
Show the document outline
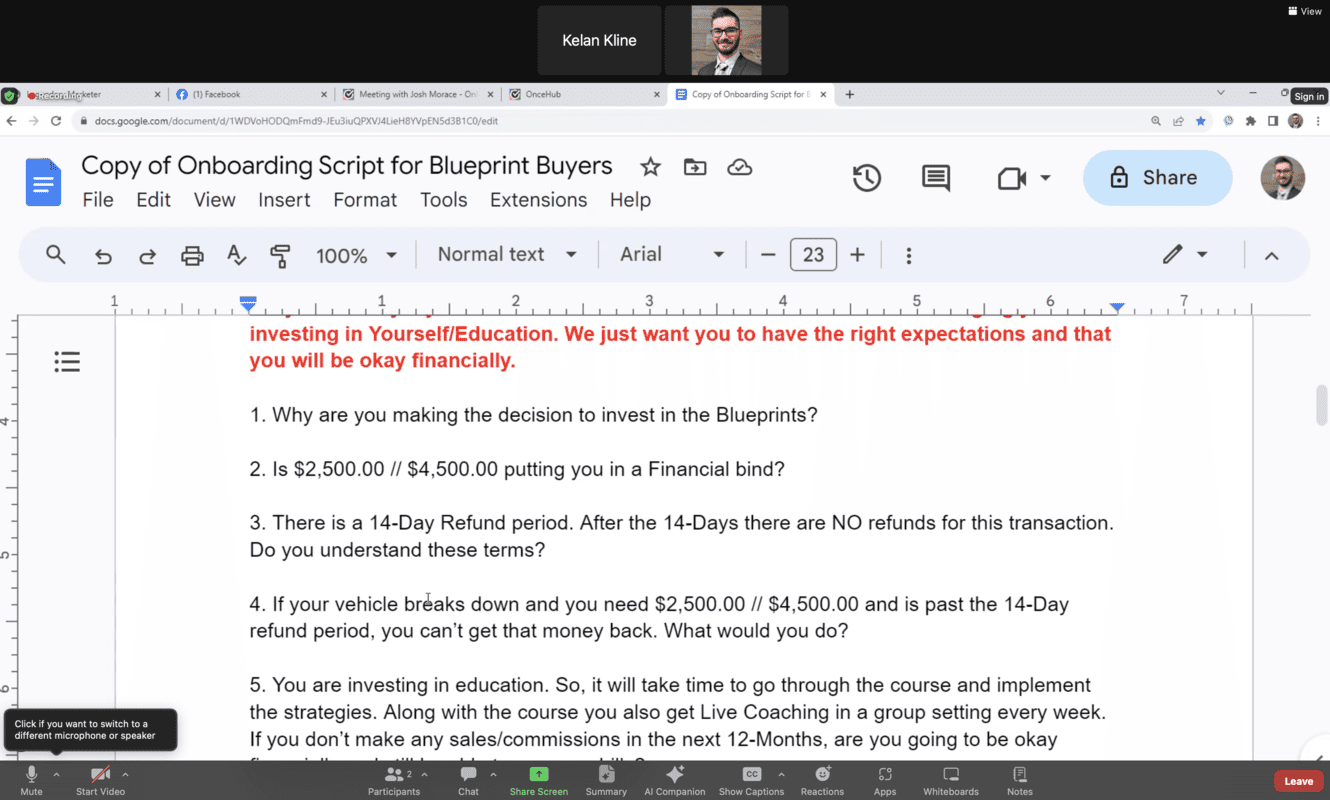(x=67, y=361)
